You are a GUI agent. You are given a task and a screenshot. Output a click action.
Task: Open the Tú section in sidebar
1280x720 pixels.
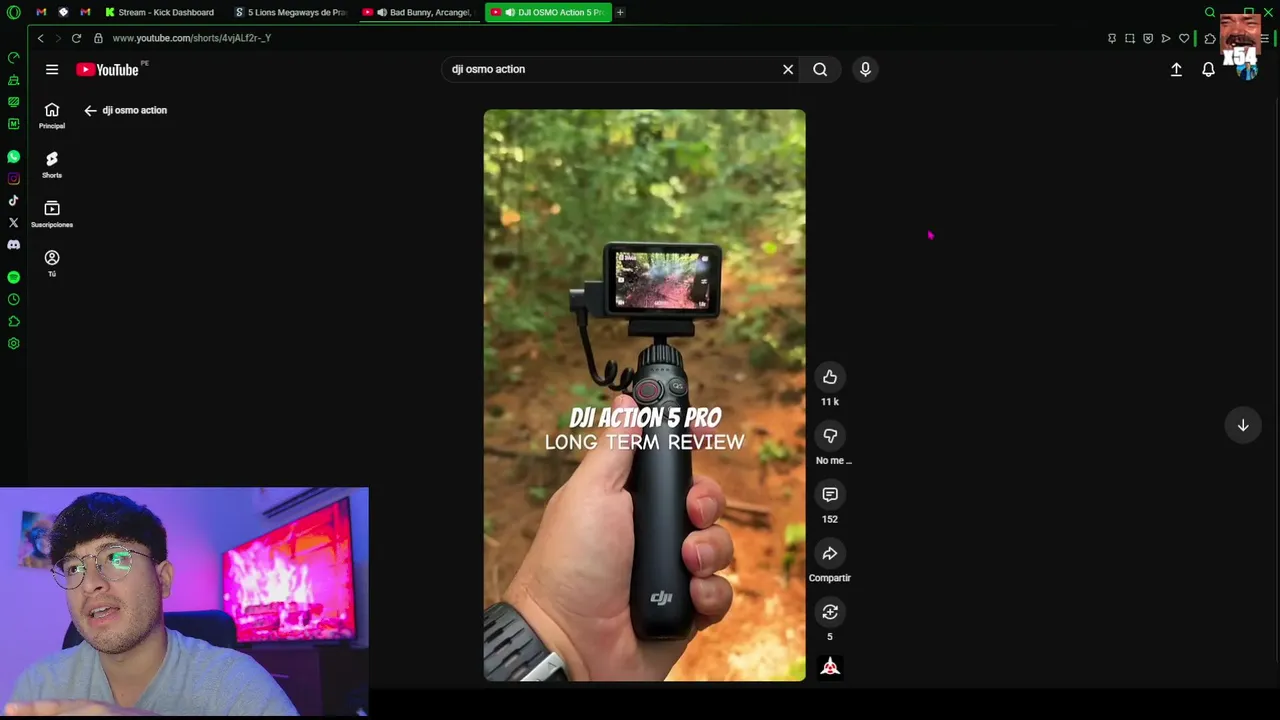pos(52,263)
